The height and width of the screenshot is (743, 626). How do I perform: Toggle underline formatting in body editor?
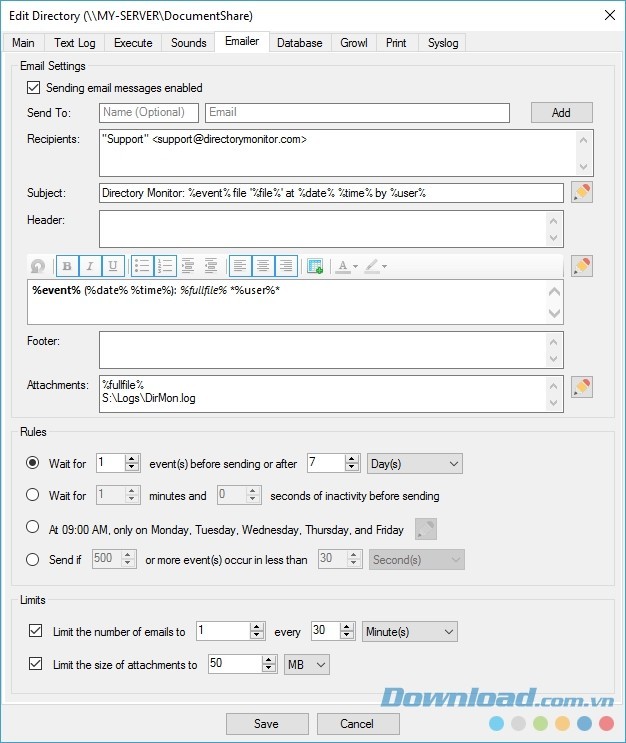[x=113, y=266]
